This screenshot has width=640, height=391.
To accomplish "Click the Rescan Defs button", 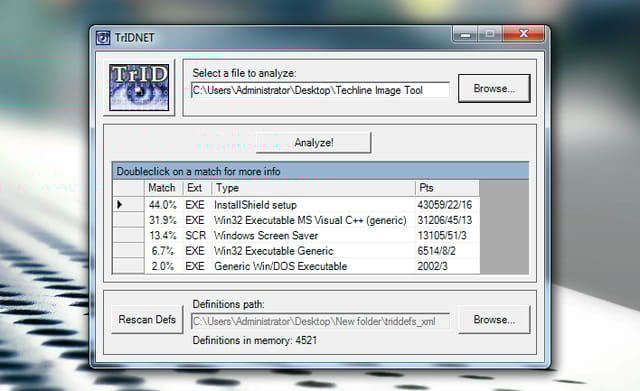I will tap(147, 320).
